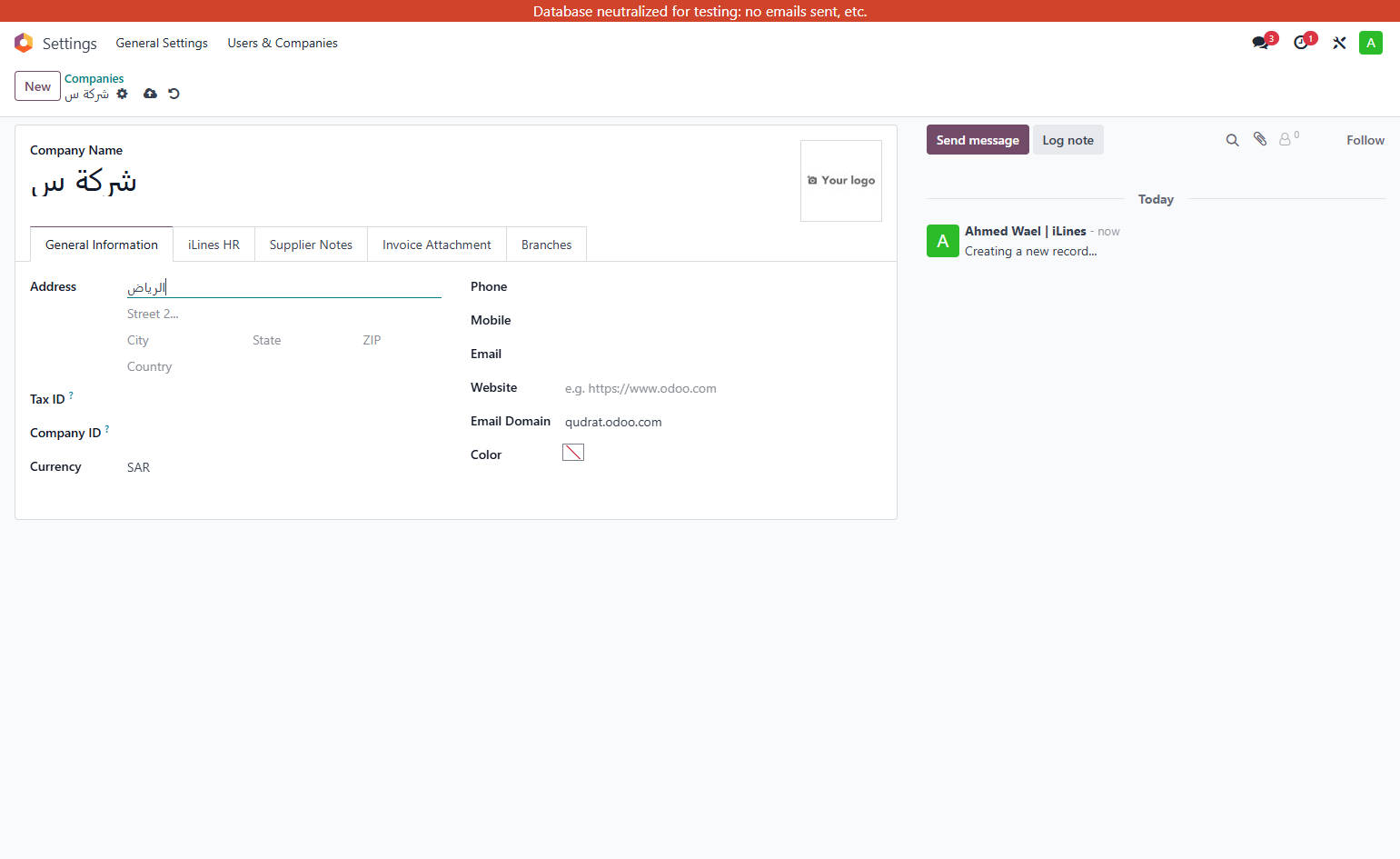Viewport: 1400px width, 859px height.
Task: Open the Users & Companies menu
Action: click(283, 43)
